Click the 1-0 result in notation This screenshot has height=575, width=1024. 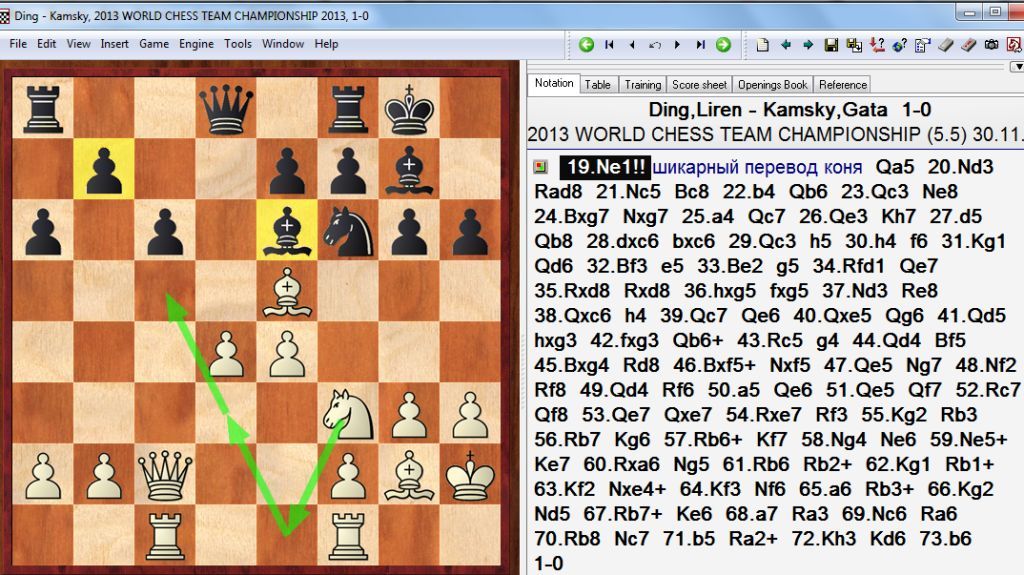[549, 563]
